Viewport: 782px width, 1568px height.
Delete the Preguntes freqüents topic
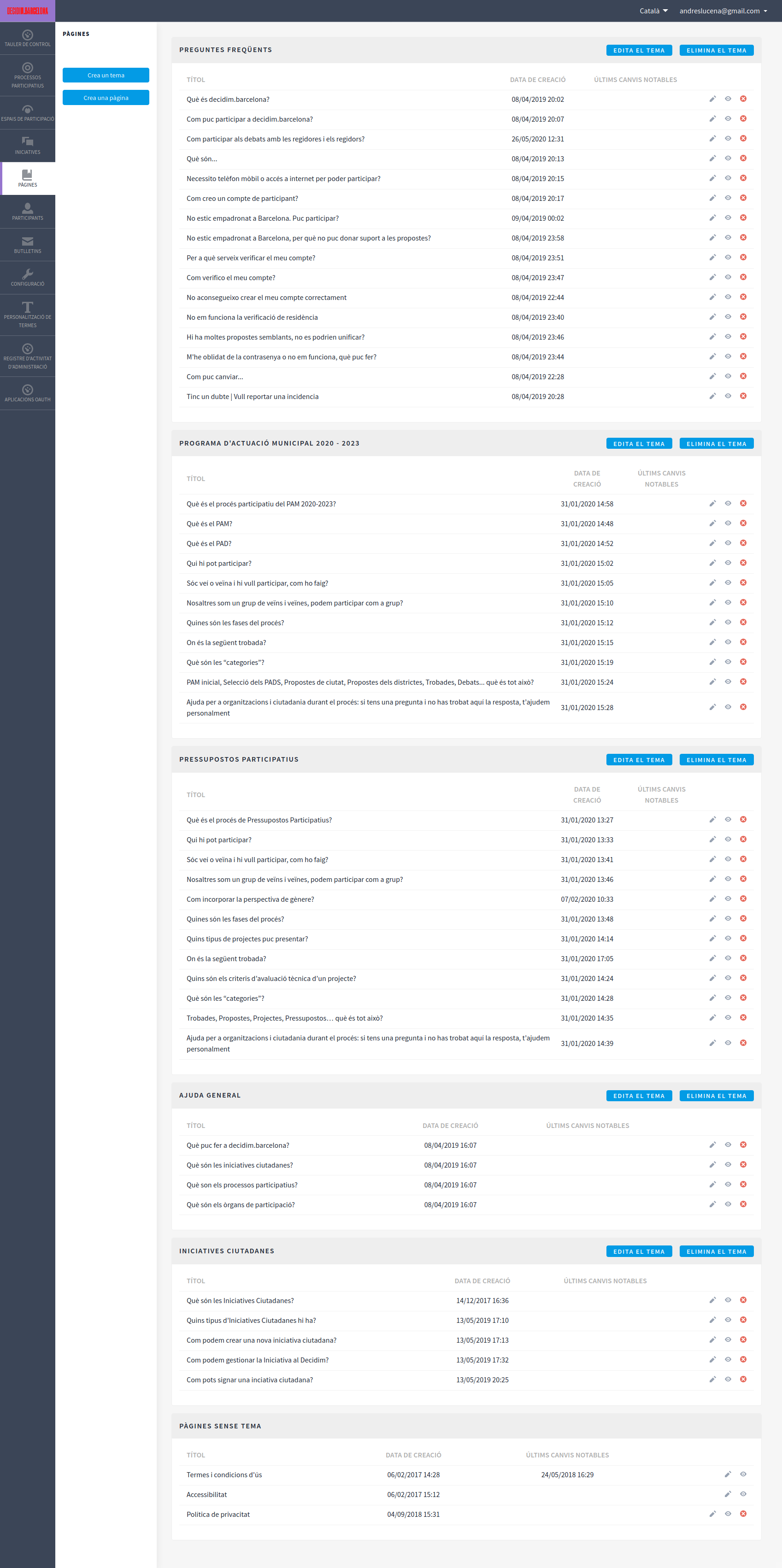point(716,51)
